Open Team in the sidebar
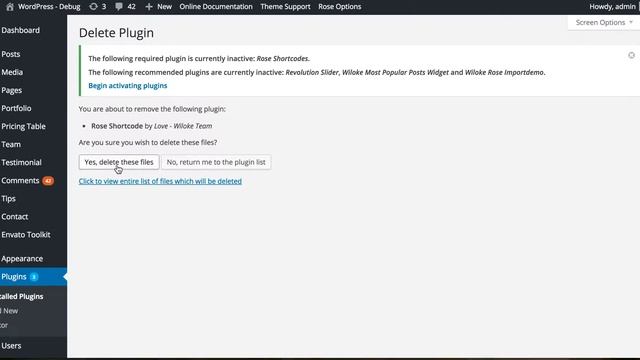The height and width of the screenshot is (360, 640). [11, 144]
